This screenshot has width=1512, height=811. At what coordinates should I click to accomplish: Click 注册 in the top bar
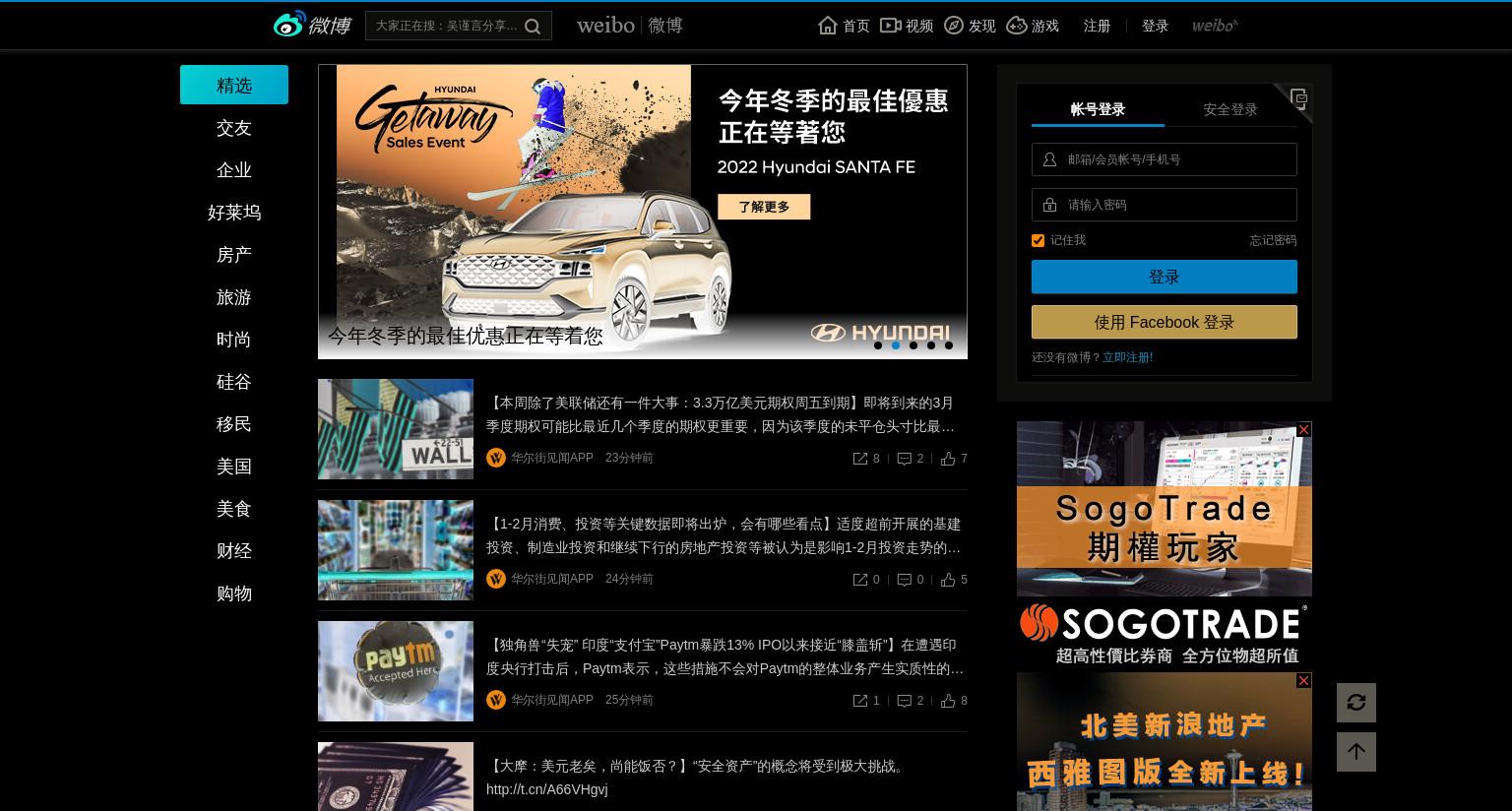point(1097,27)
